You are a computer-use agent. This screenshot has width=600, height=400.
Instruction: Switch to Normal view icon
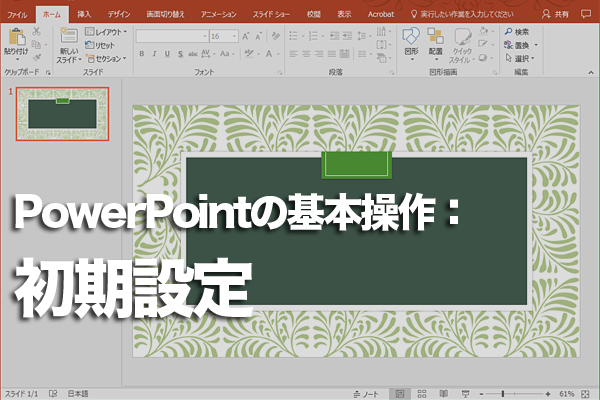399,394
